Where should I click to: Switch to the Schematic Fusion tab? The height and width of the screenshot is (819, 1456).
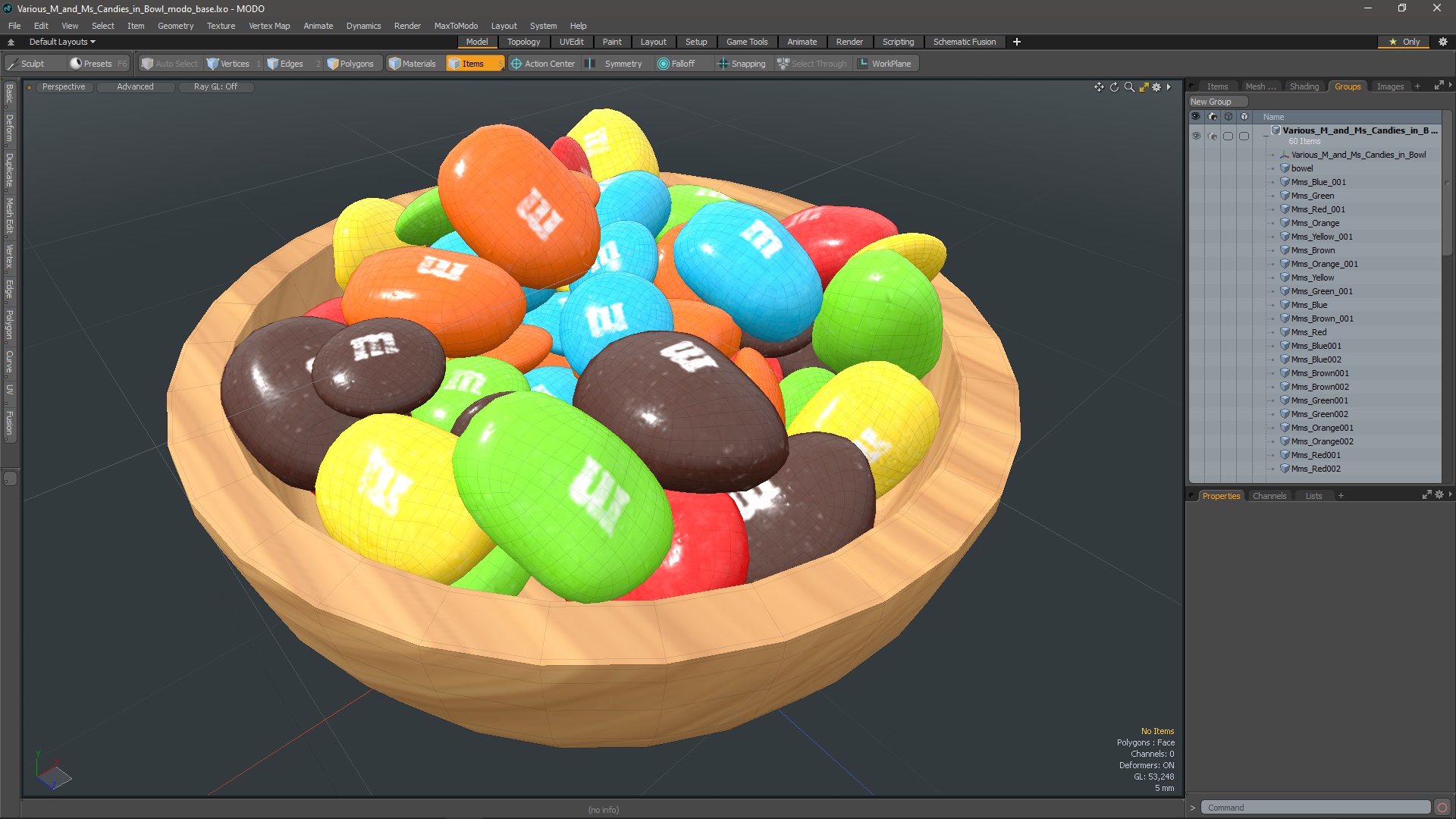(965, 42)
